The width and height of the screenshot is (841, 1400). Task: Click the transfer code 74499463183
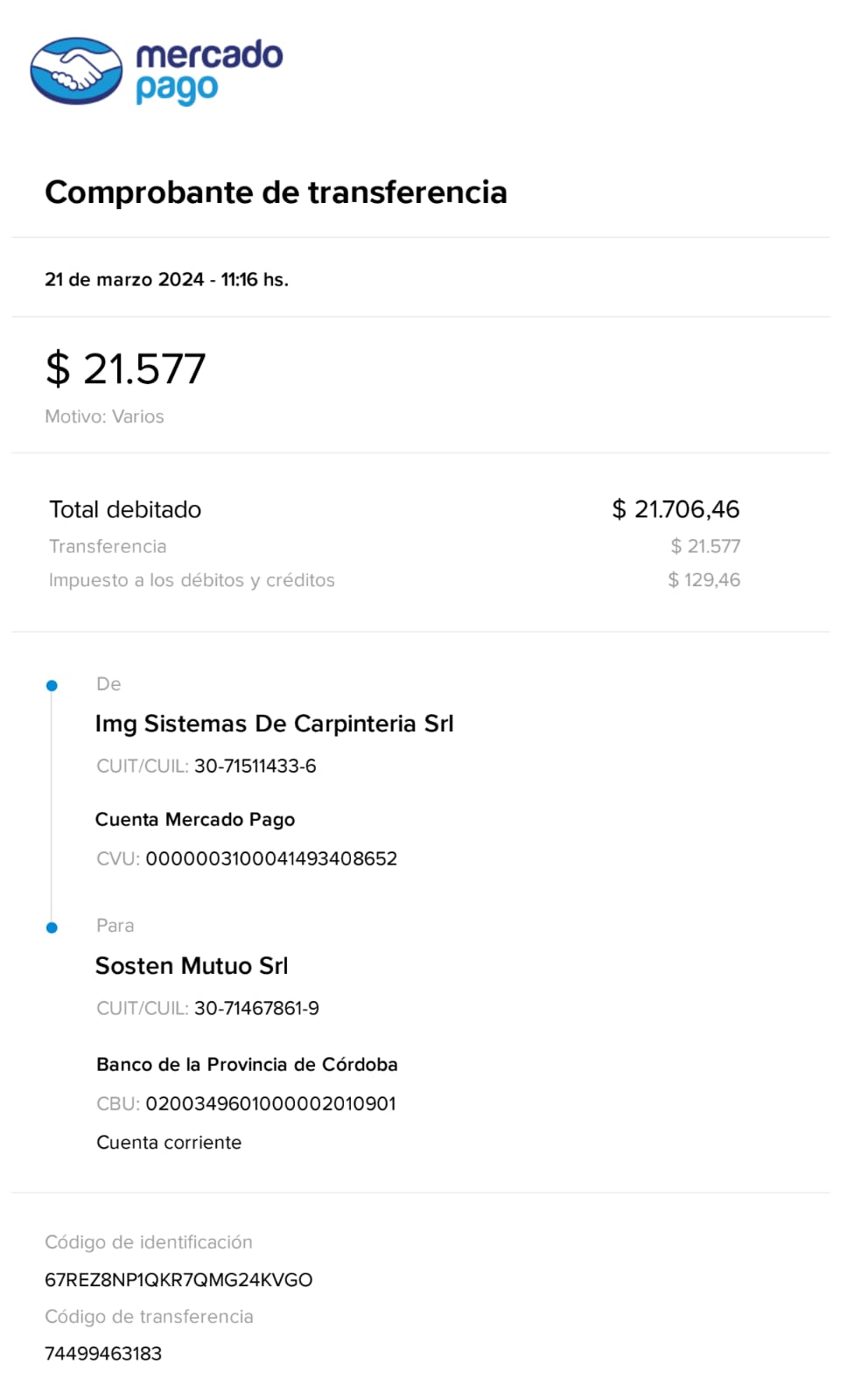(x=103, y=1354)
